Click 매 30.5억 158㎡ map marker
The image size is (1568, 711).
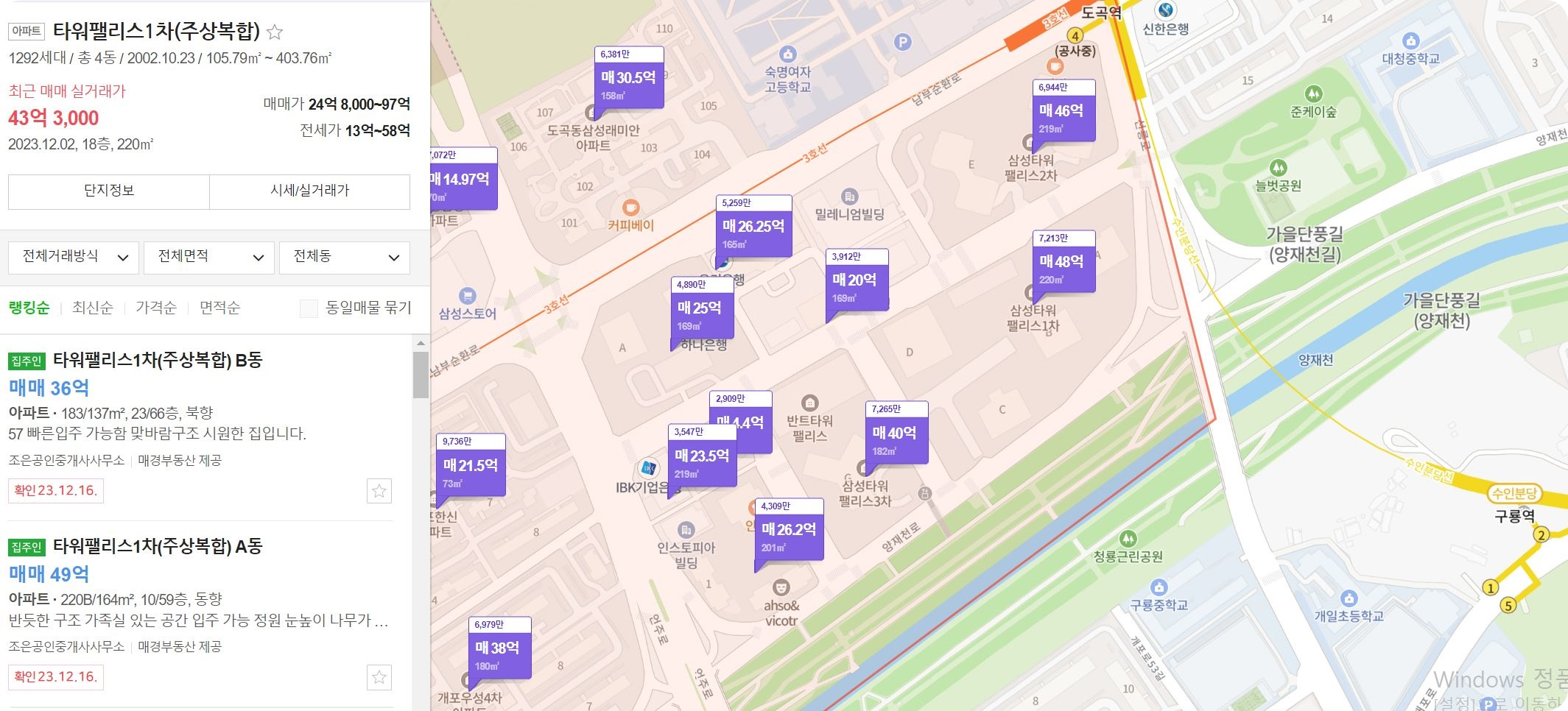[x=629, y=78]
